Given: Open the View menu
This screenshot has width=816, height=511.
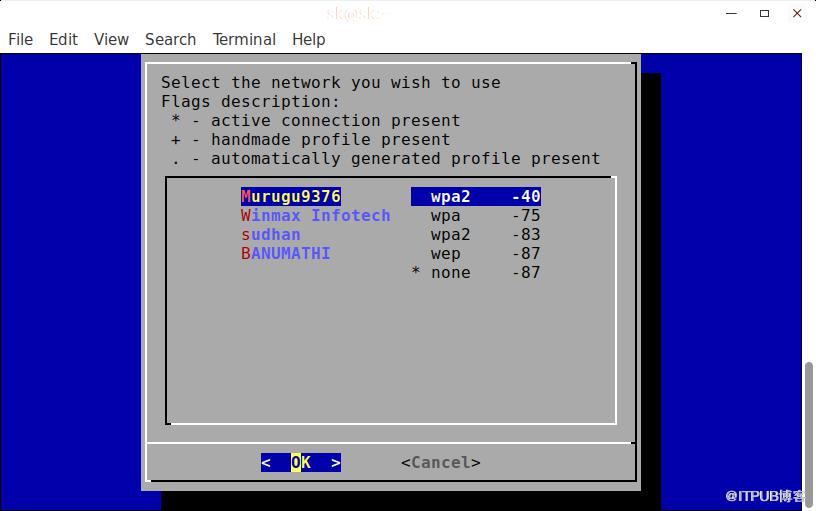Looking at the screenshot, I should (111, 40).
